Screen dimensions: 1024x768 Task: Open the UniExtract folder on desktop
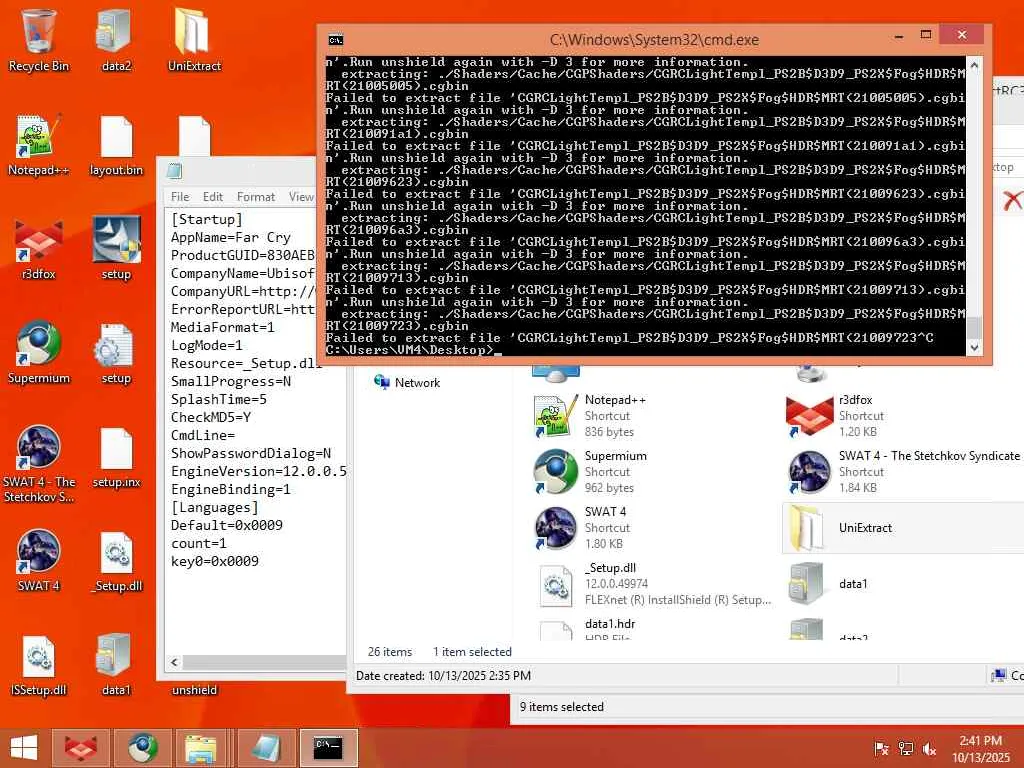click(194, 40)
